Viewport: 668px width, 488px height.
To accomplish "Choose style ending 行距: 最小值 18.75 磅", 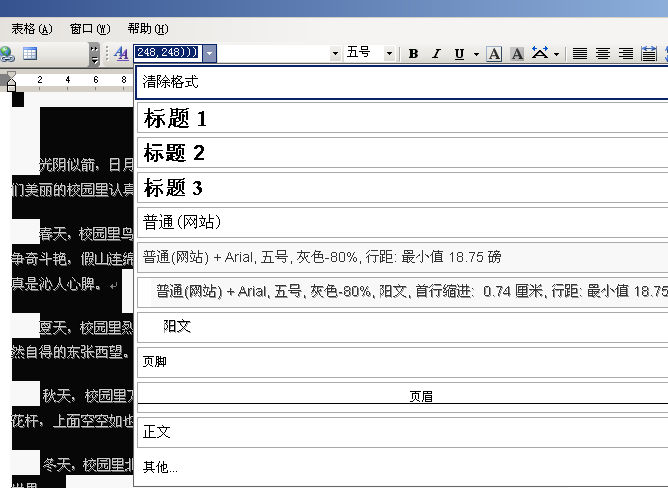I will pyautogui.click(x=403, y=257).
